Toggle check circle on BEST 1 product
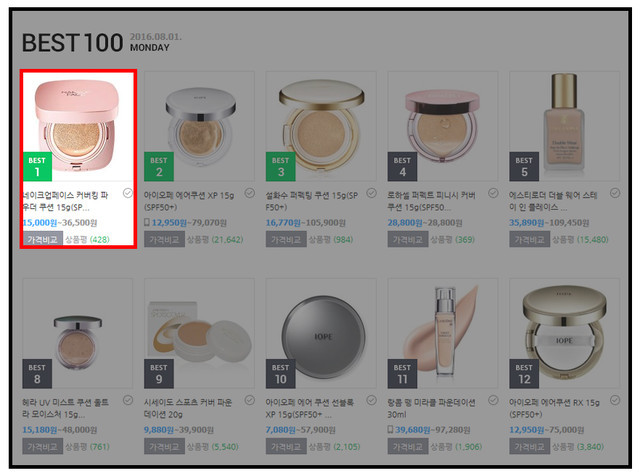640x476 pixels. pyautogui.click(x=128, y=193)
